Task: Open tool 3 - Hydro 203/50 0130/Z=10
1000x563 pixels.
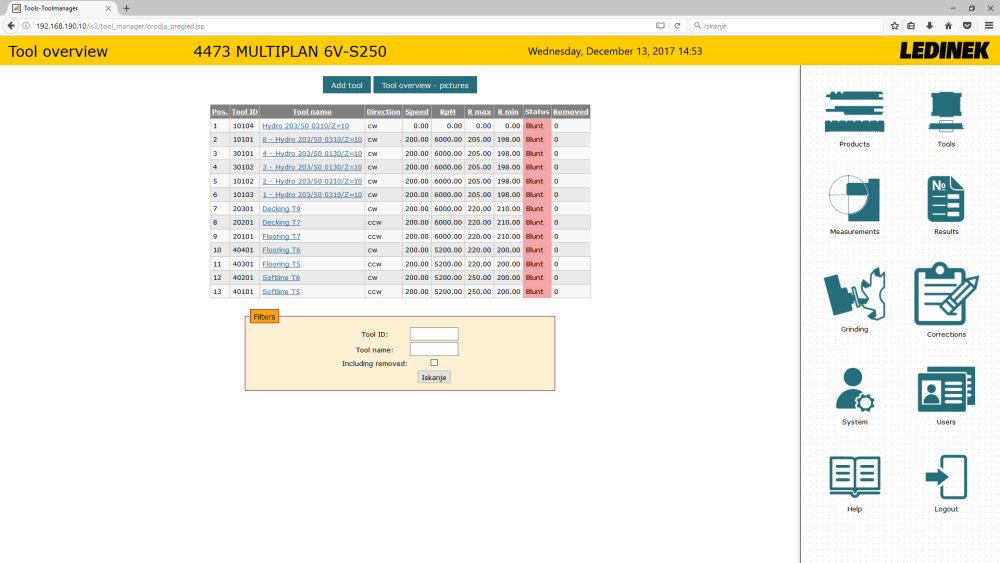Action: tap(312, 167)
